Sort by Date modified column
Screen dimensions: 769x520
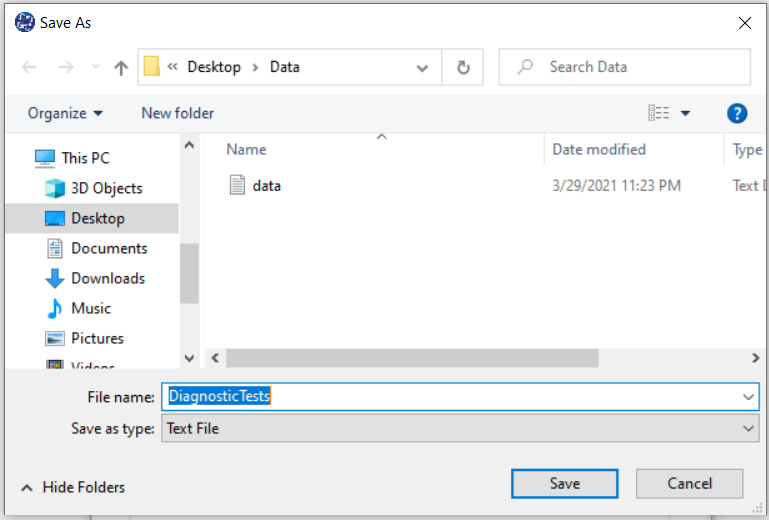599,149
